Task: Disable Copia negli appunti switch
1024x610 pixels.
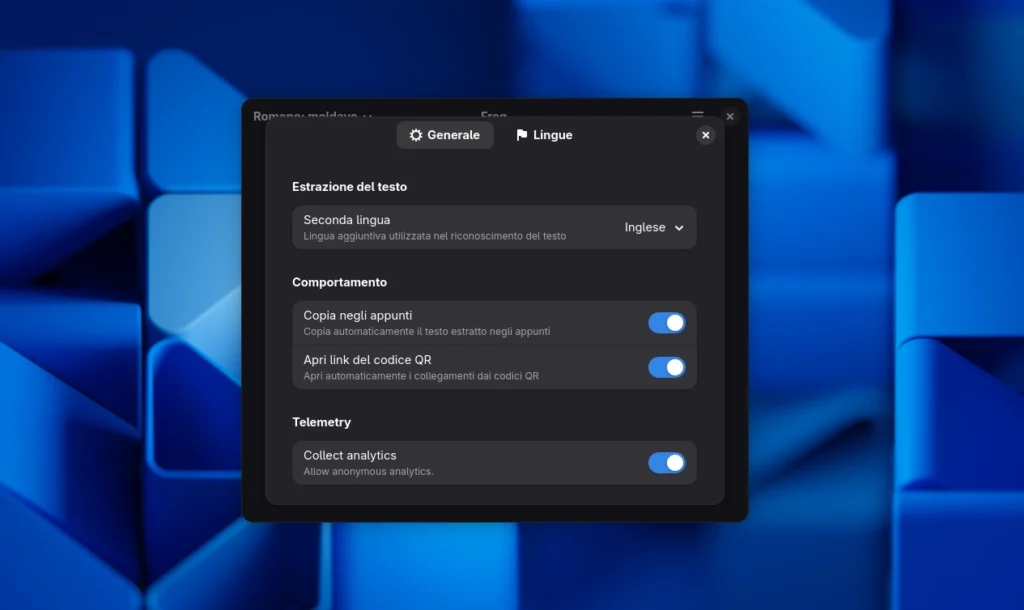Action: pyautogui.click(x=666, y=323)
